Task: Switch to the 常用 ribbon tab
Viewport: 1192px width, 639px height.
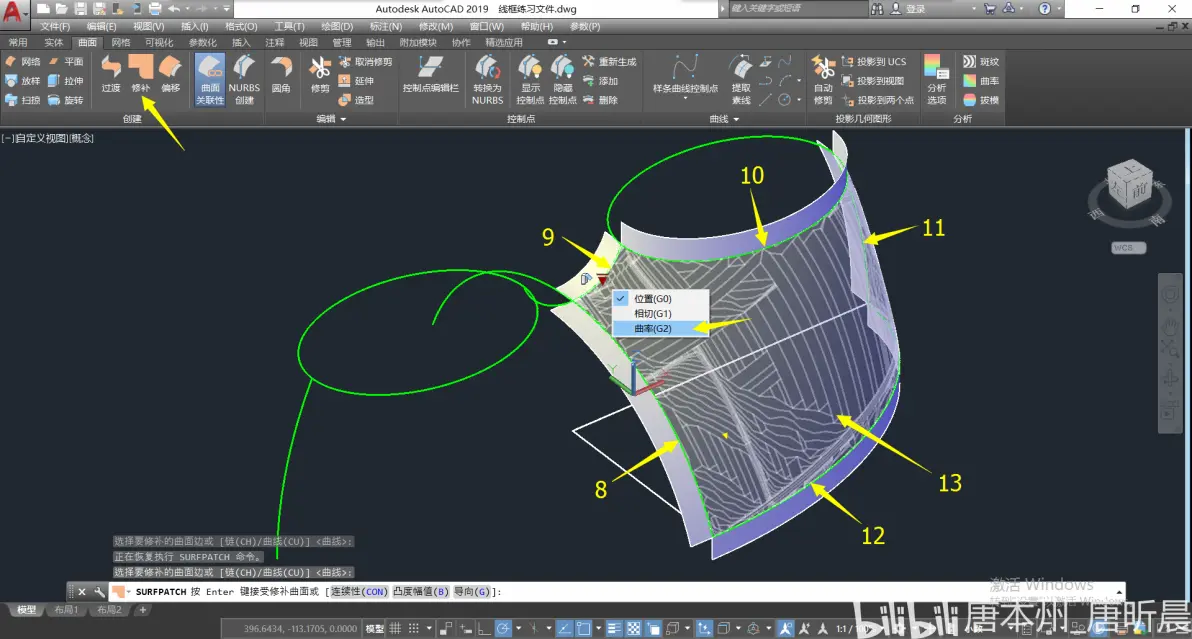Action: click(17, 43)
